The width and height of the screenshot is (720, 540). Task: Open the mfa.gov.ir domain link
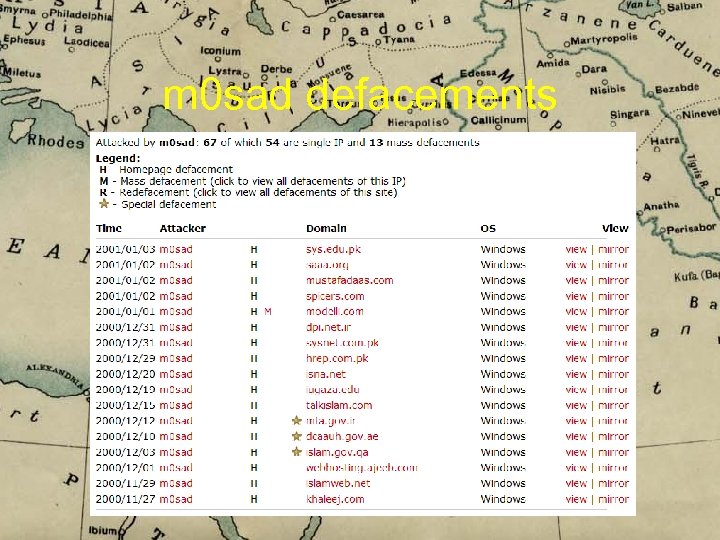pos(330,421)
